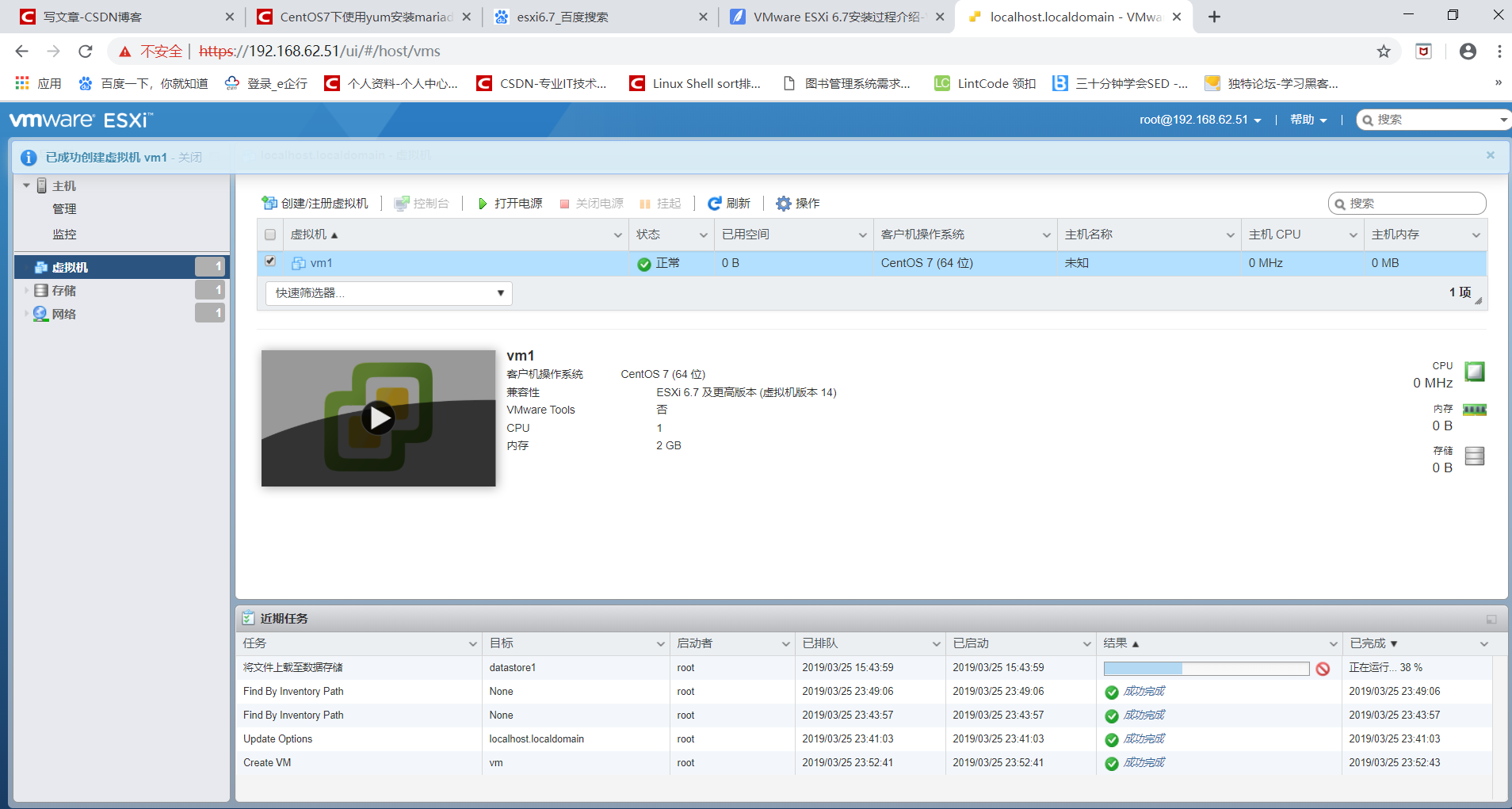
Task: Open the 百度一下 bookmark
Action: tap(143, 83)
